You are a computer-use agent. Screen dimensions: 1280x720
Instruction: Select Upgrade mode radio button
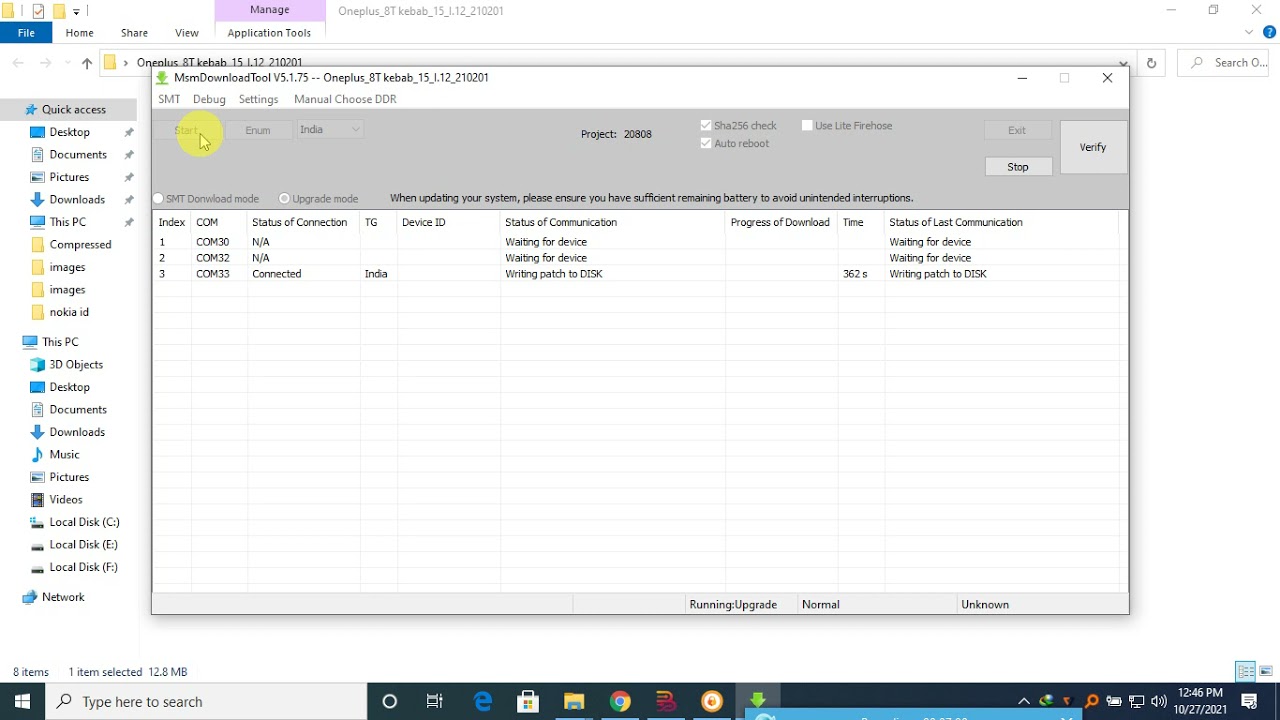tap(285, 199)
